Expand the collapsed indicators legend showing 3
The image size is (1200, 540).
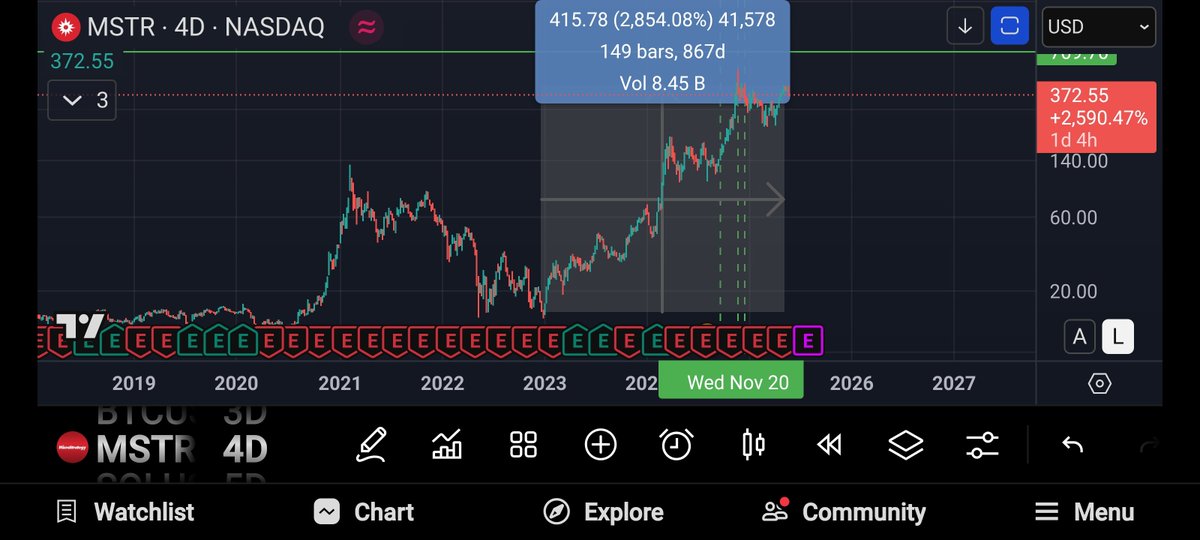(82, 100)
